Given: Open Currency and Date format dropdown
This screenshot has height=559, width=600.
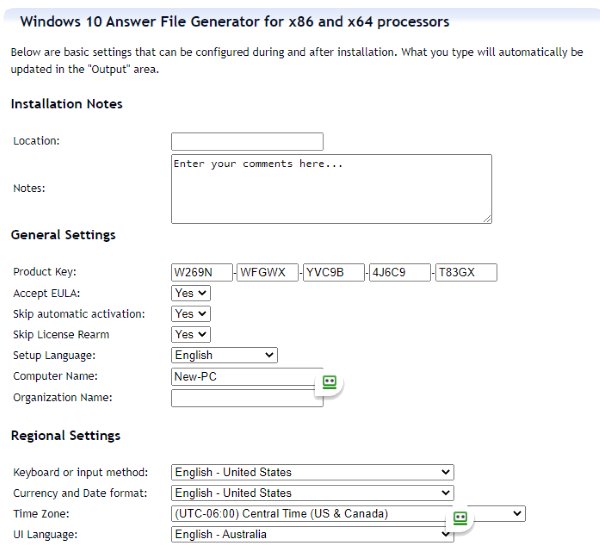Looking at the screenshot, I should coord(312,493).
